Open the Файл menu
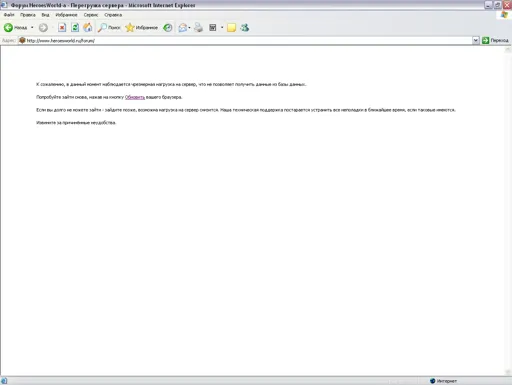The height and width of the screenshot is (385, 512). 9,15
